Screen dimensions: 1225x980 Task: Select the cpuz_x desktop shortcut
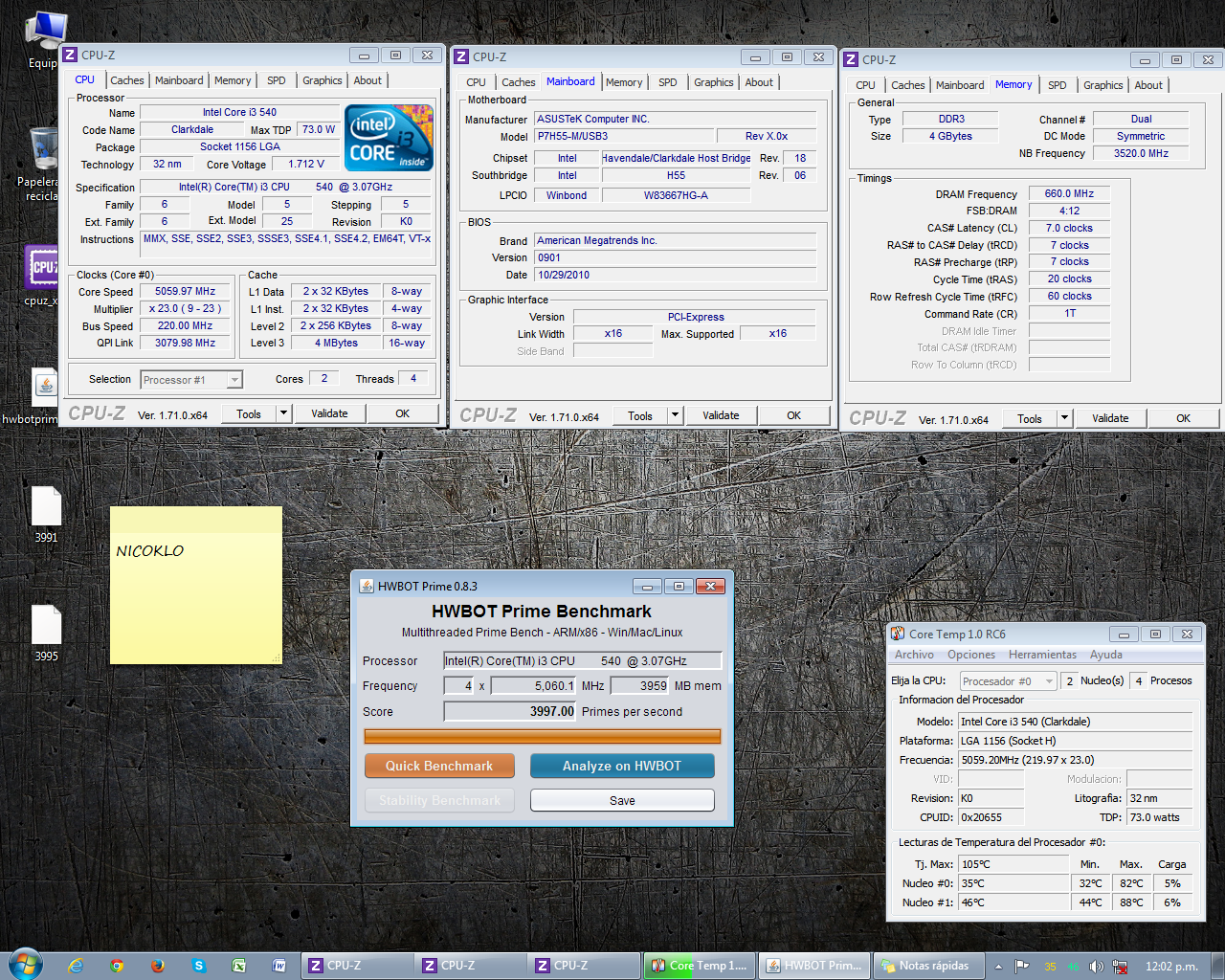42,276
